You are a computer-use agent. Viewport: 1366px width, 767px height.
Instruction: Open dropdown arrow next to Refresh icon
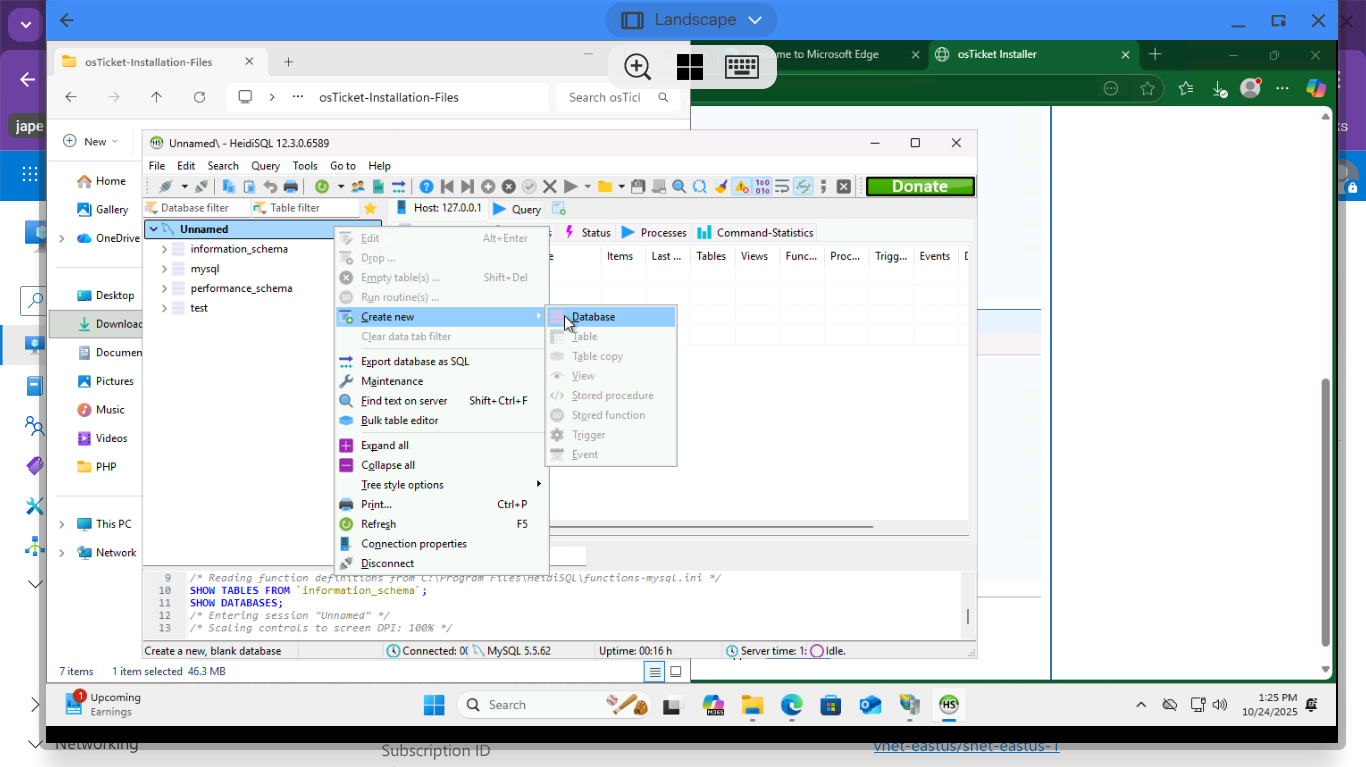point(340,186)
